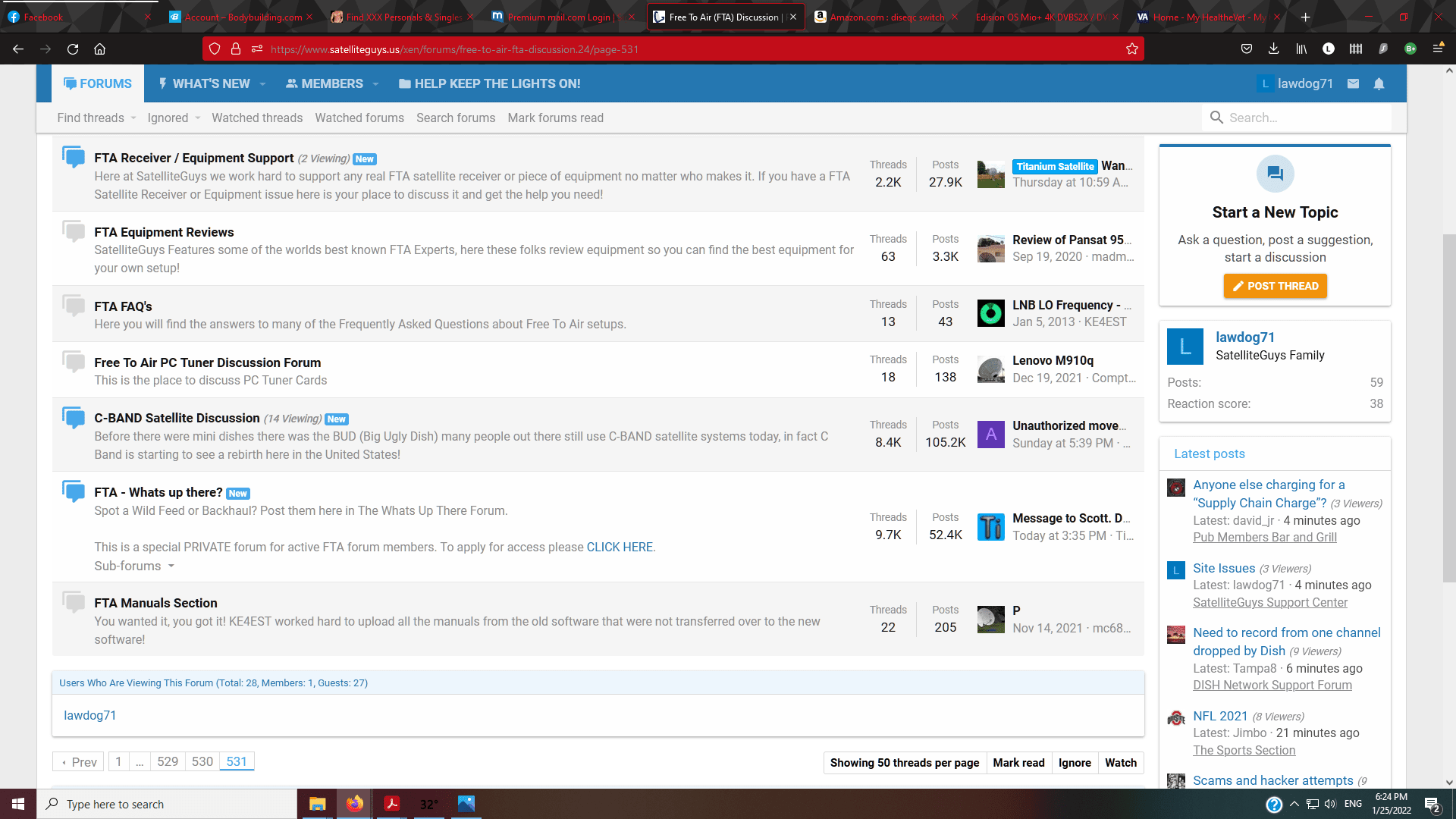Open the Ignored dropdown menu
This screenshot has height=819, width=1456.
click(x=174, y=118)
